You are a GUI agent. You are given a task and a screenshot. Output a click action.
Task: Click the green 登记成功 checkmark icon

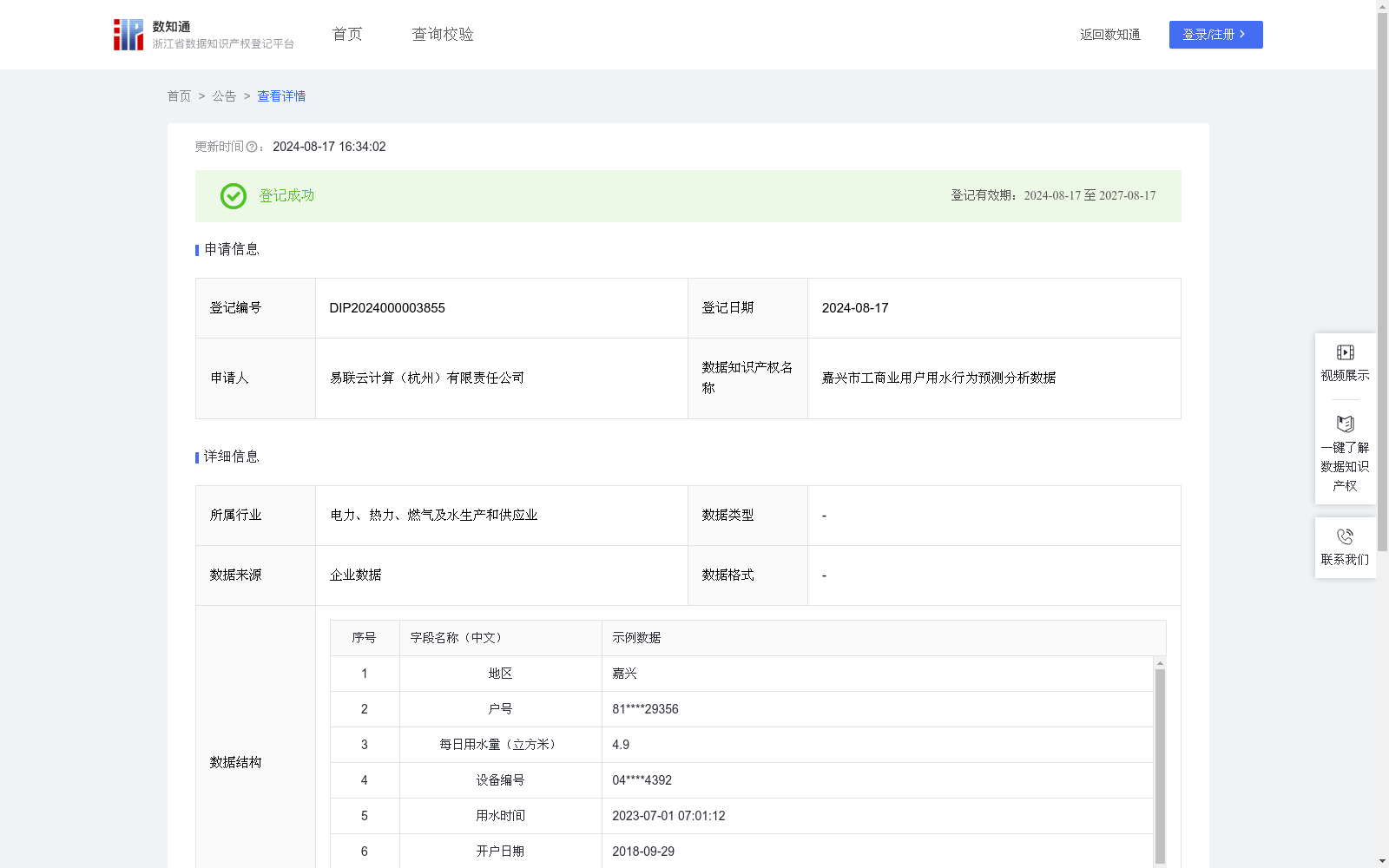pyautogui.click(x=232, y=196)
